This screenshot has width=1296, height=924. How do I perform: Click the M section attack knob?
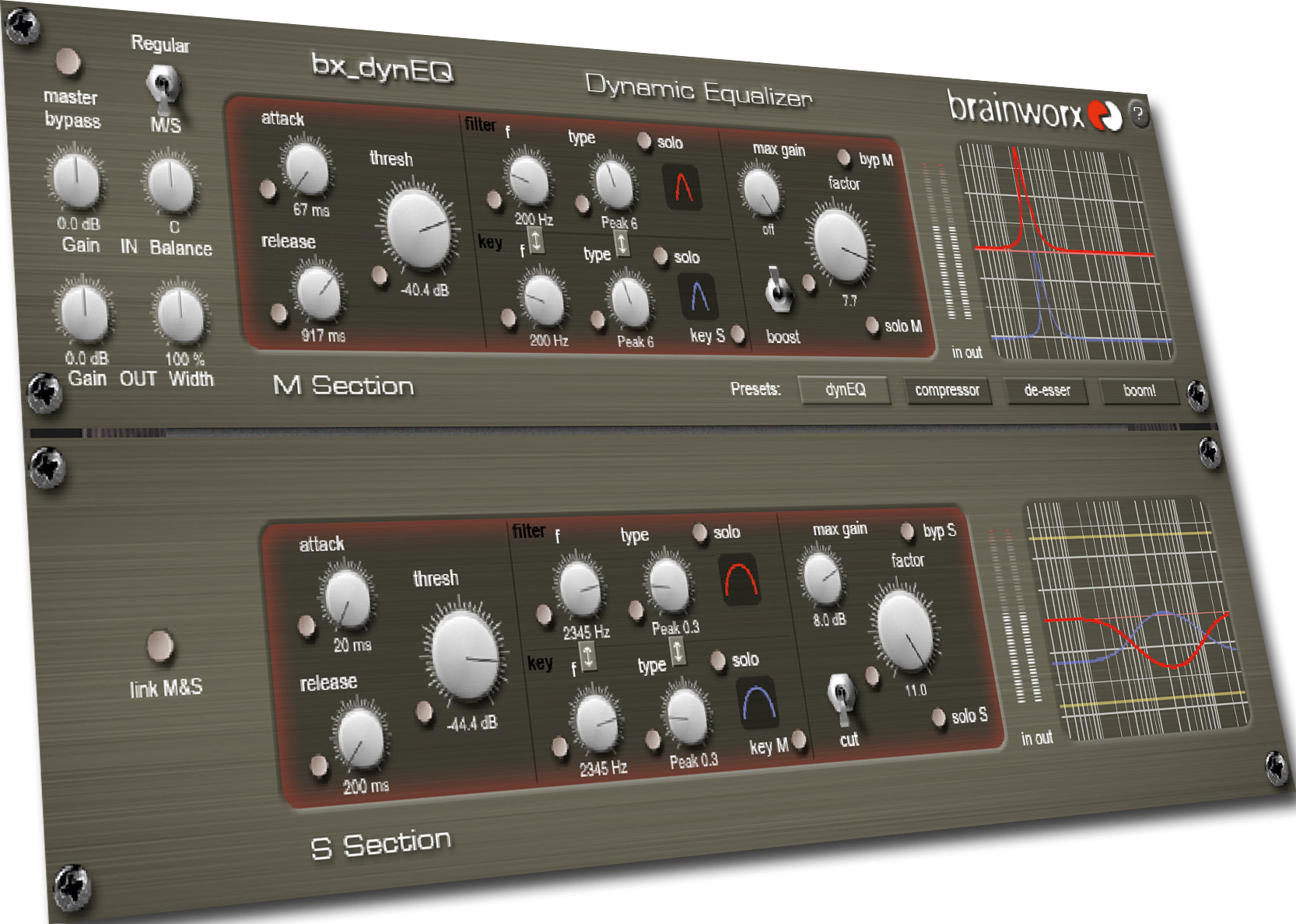(x=306, y=168)
